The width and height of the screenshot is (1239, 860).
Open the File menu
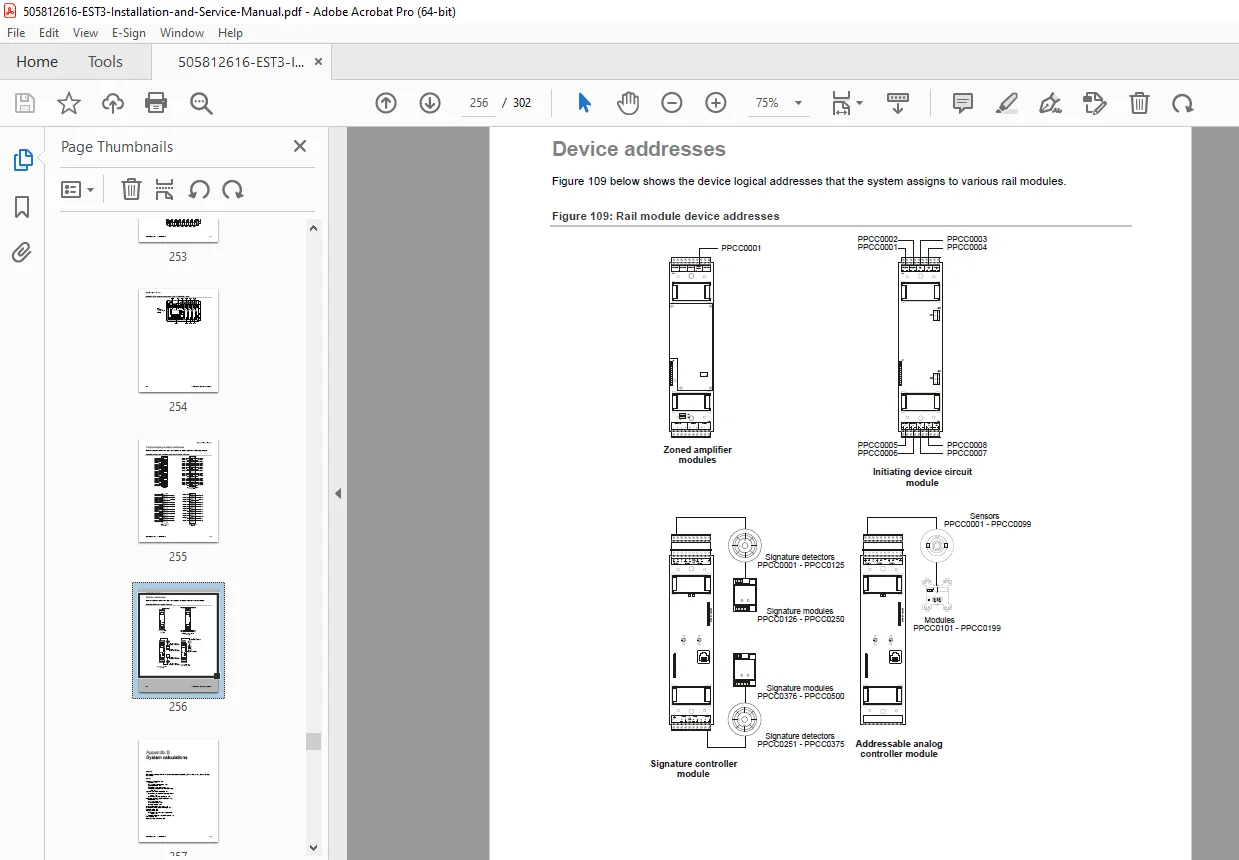pos(17,32)
